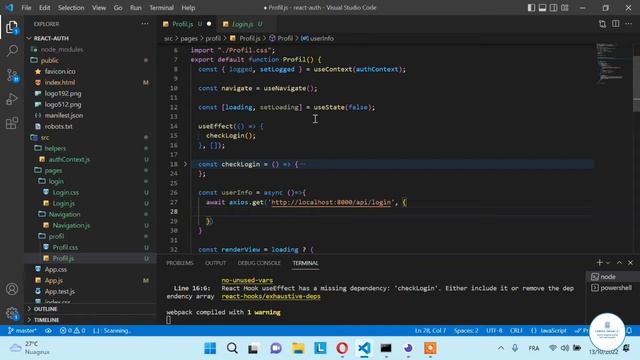Toggle secondary side bar layout icon
640x360 pixels.
pyautogui.click(x=553, y=8)
